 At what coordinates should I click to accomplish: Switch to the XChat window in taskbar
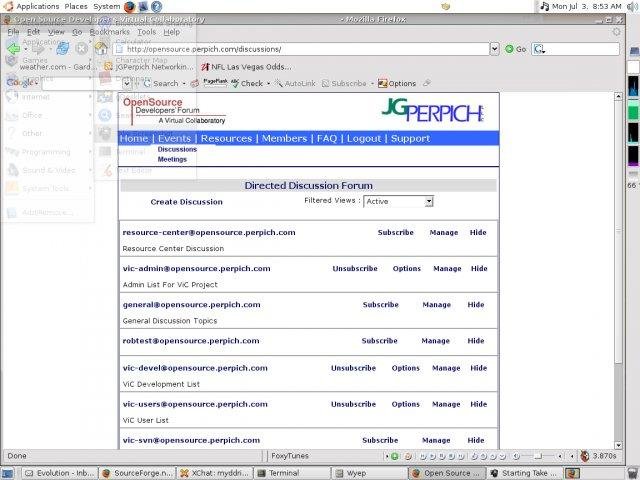(217, 473)
